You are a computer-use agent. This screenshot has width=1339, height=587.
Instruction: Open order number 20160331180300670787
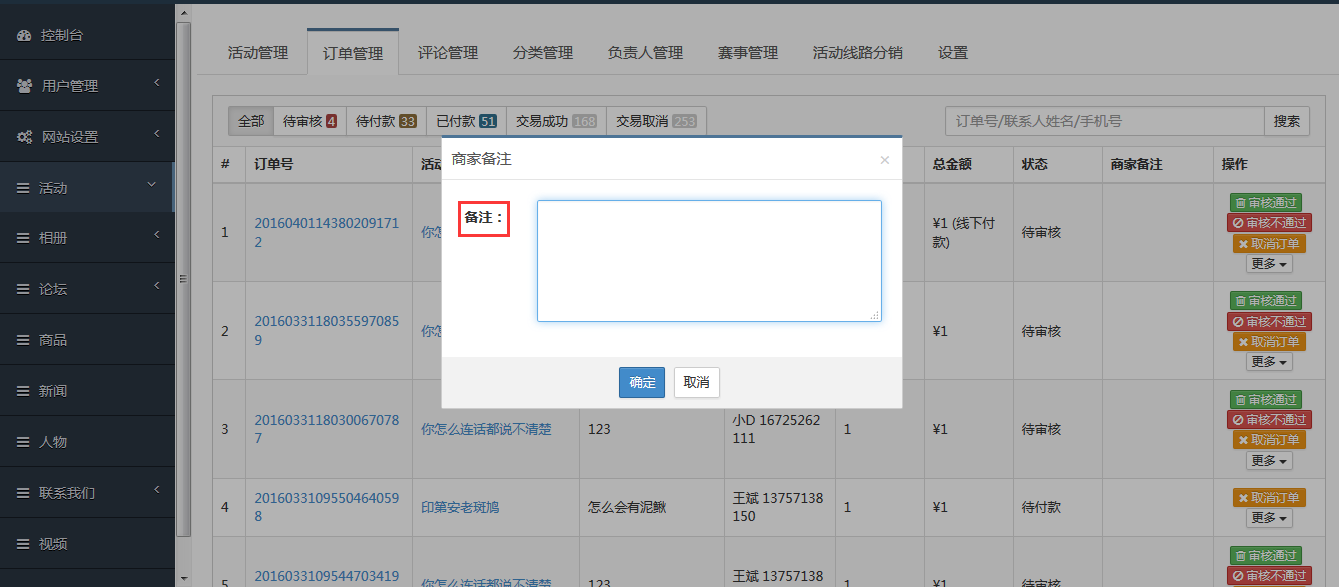pyautogui.click(x=327, y=429)
